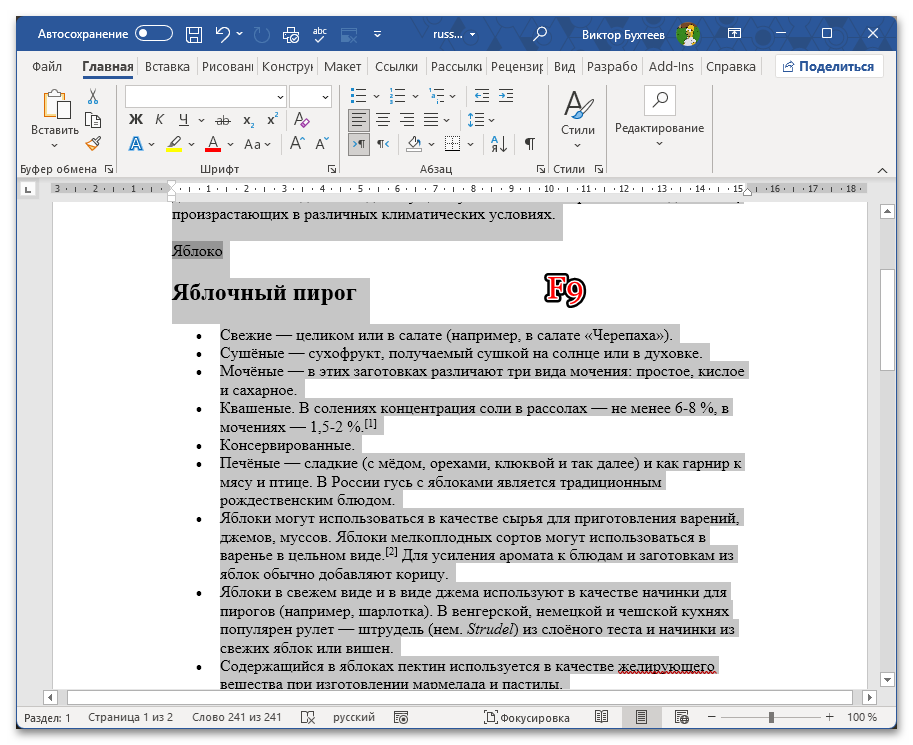This screenshot has width=913, height=745.
Task: Toggle the subscript x₂ button
Action: [x=249, y=121]
